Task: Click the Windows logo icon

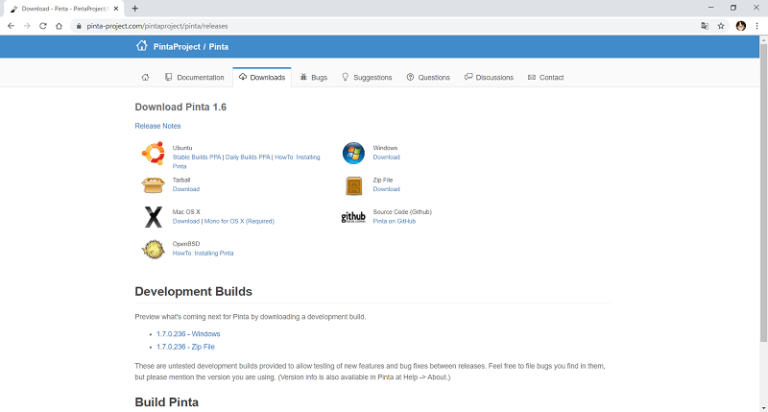Action: (x=353, y=153)
